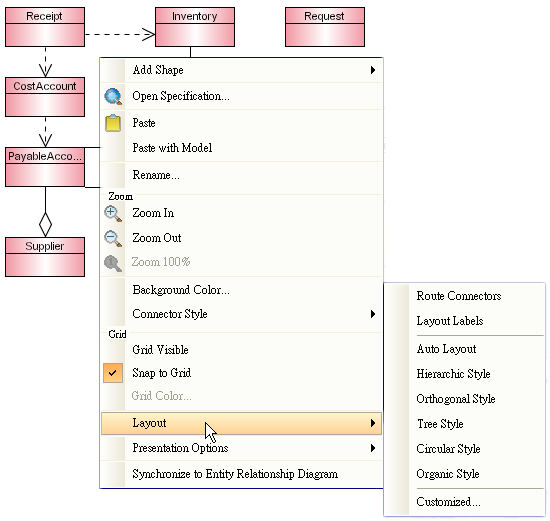The height and width of the screenshot is (521, 550).
Task: Click the disabled Grid Color... entry
Action: point(241,396)
